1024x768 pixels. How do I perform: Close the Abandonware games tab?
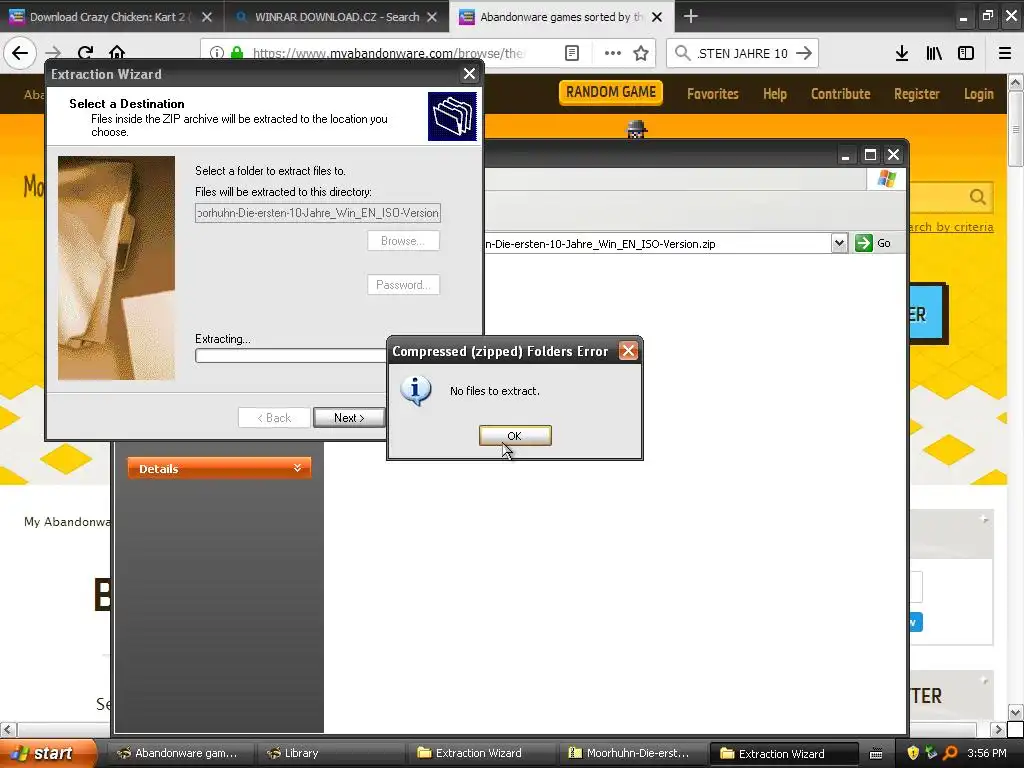pyautogui.click(x=657, y=17)
